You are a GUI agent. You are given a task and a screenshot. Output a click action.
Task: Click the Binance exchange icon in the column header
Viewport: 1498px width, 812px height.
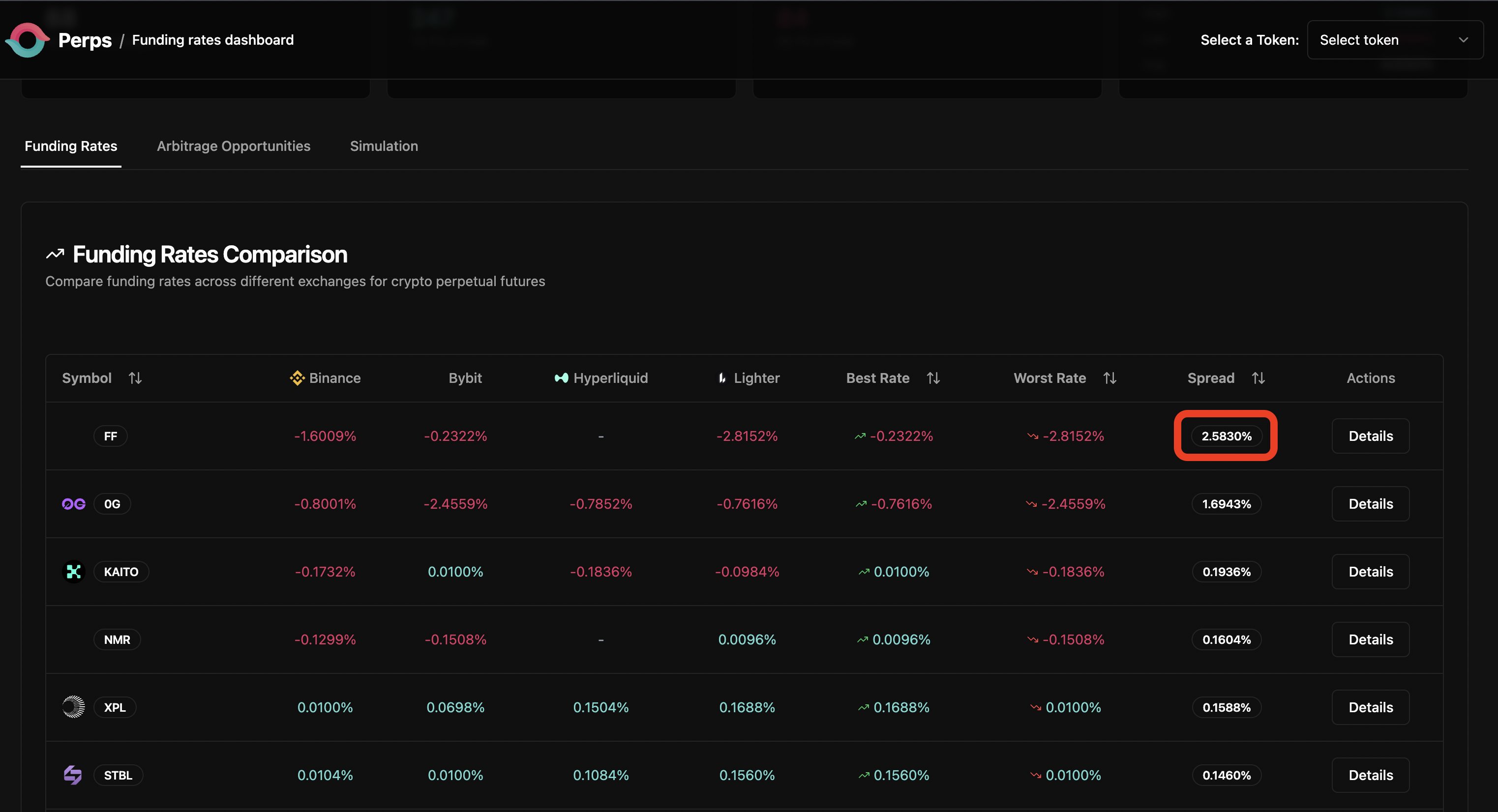click(297, 378)
